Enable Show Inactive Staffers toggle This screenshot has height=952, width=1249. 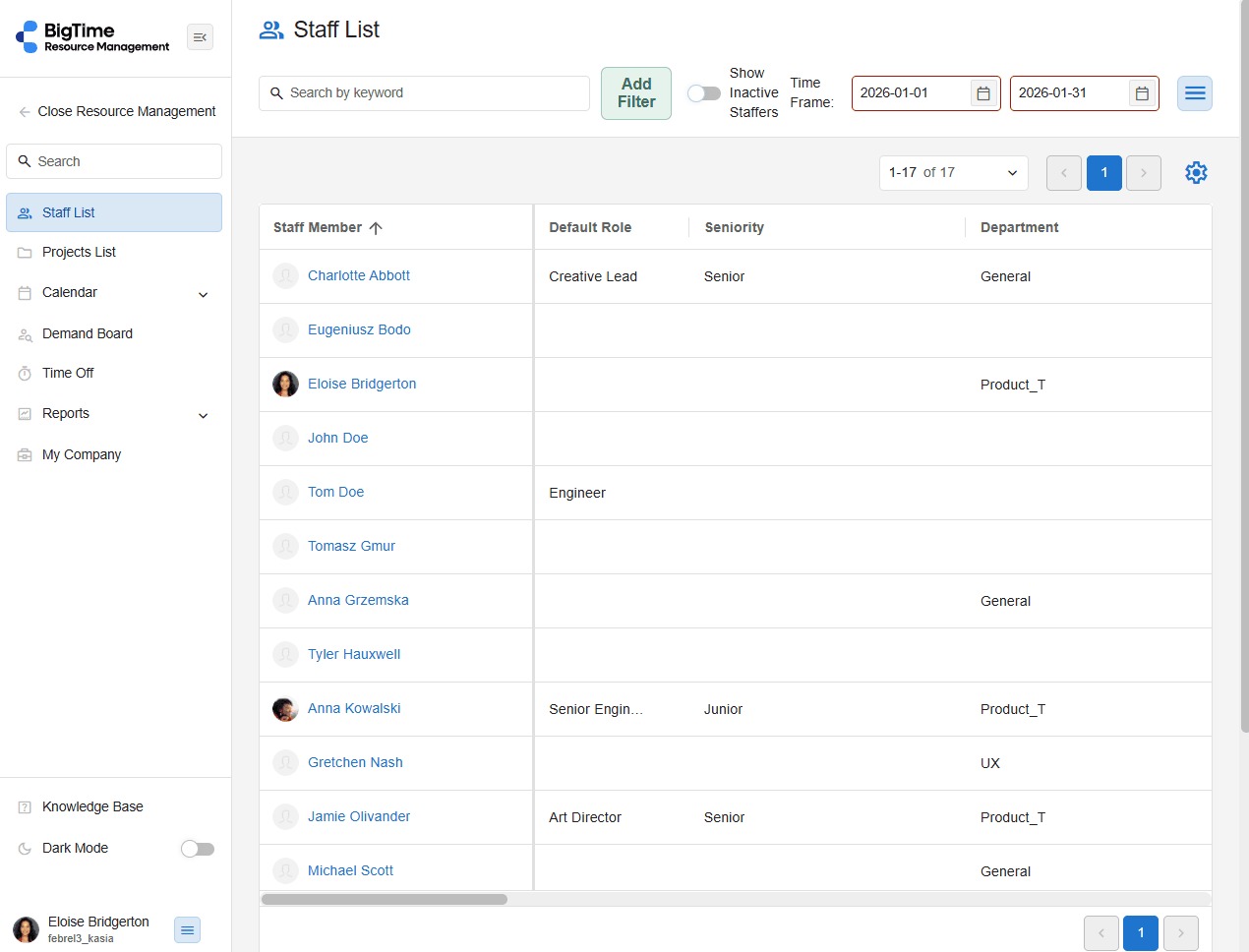(704, 93)
